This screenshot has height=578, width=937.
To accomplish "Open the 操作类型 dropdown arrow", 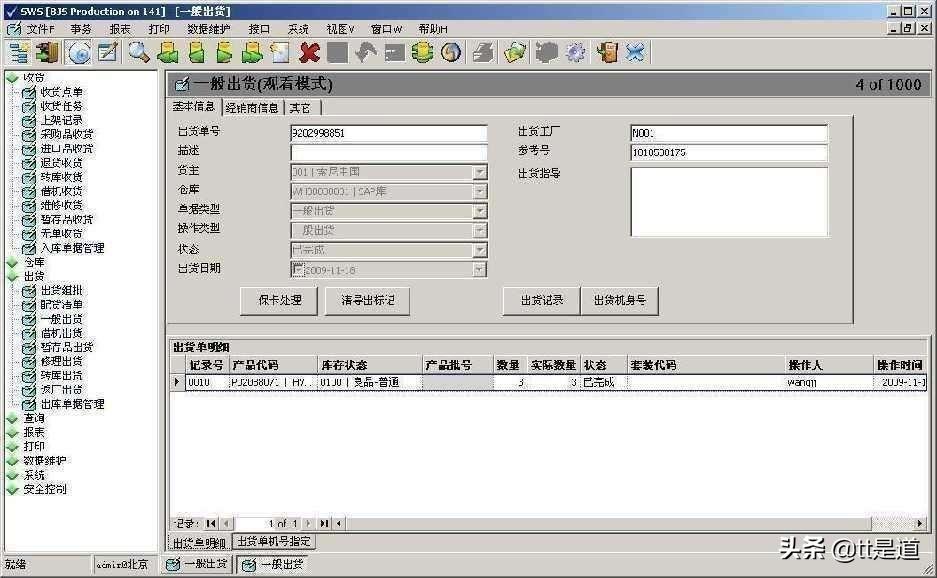I will click(x=479, y=230).
